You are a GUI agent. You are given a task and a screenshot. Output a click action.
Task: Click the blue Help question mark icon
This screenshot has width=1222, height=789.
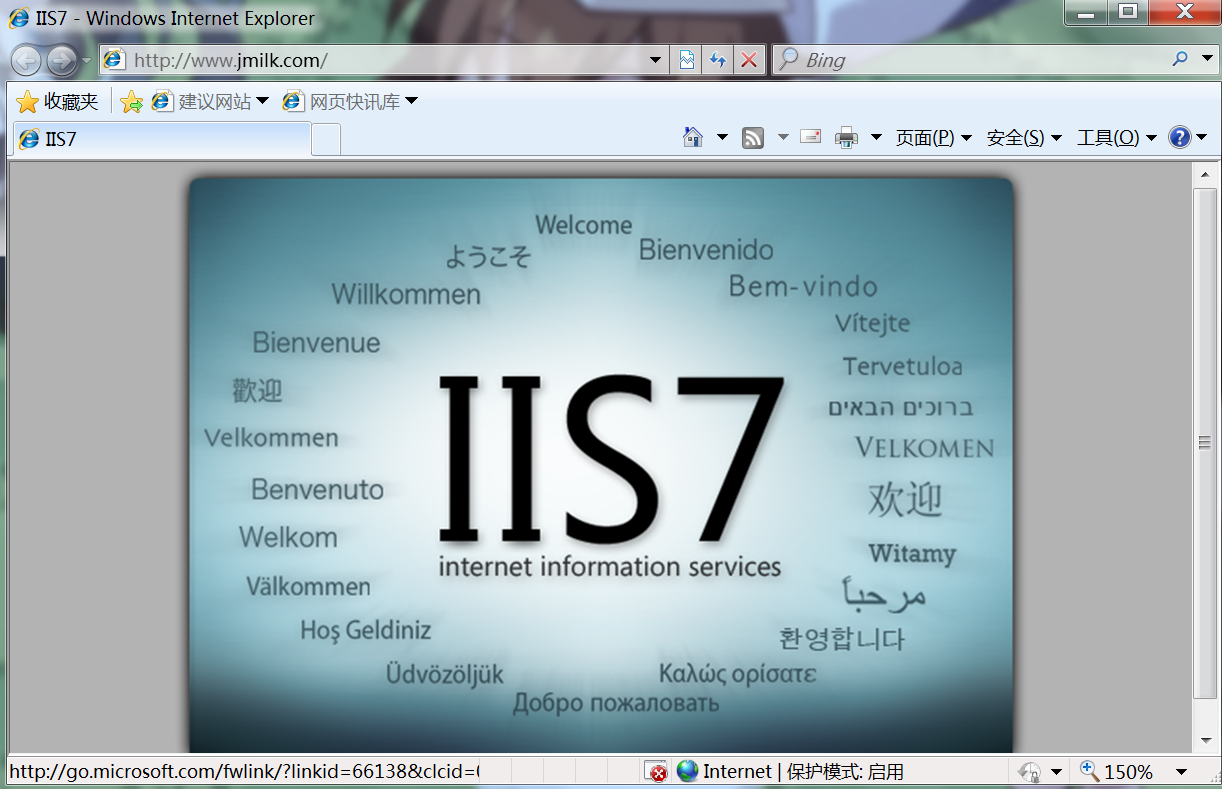click(x=1180, y=138)
